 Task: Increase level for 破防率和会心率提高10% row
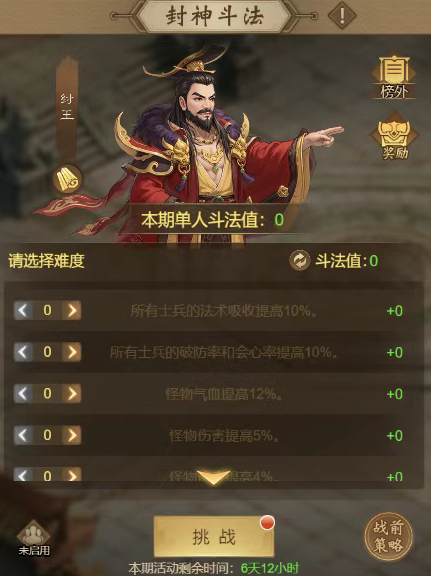click(x=72, y=352)
